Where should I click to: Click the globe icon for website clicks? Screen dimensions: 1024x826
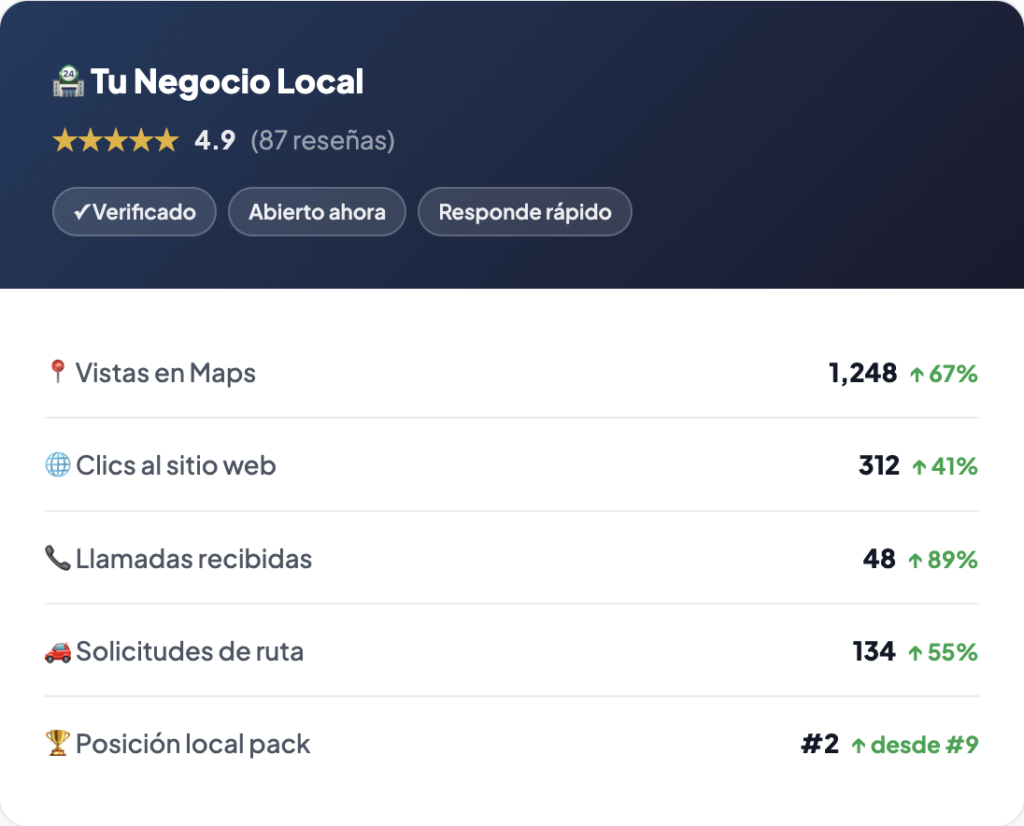point(58,465)
